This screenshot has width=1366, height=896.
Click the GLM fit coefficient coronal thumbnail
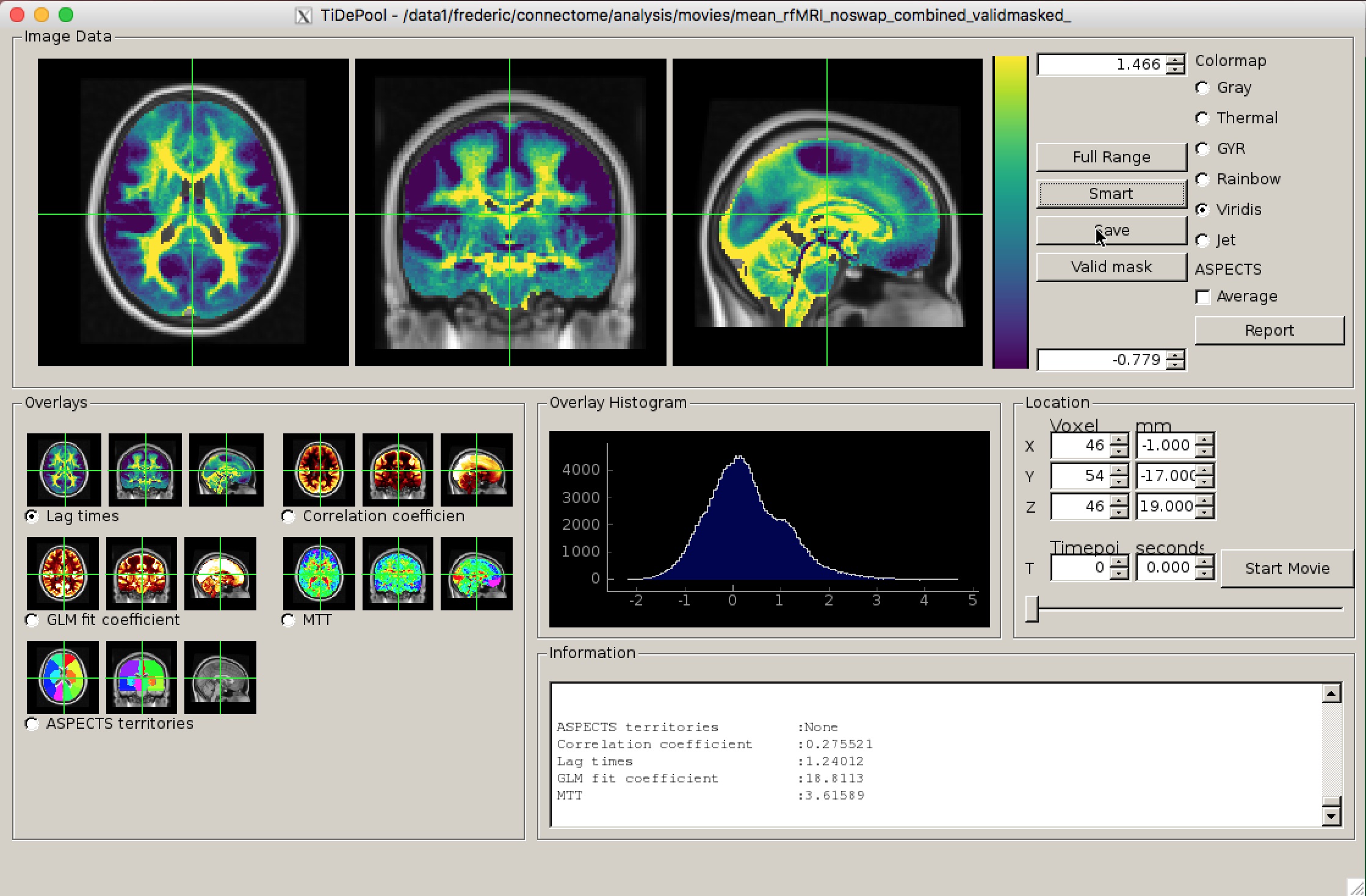click(142, 574)
